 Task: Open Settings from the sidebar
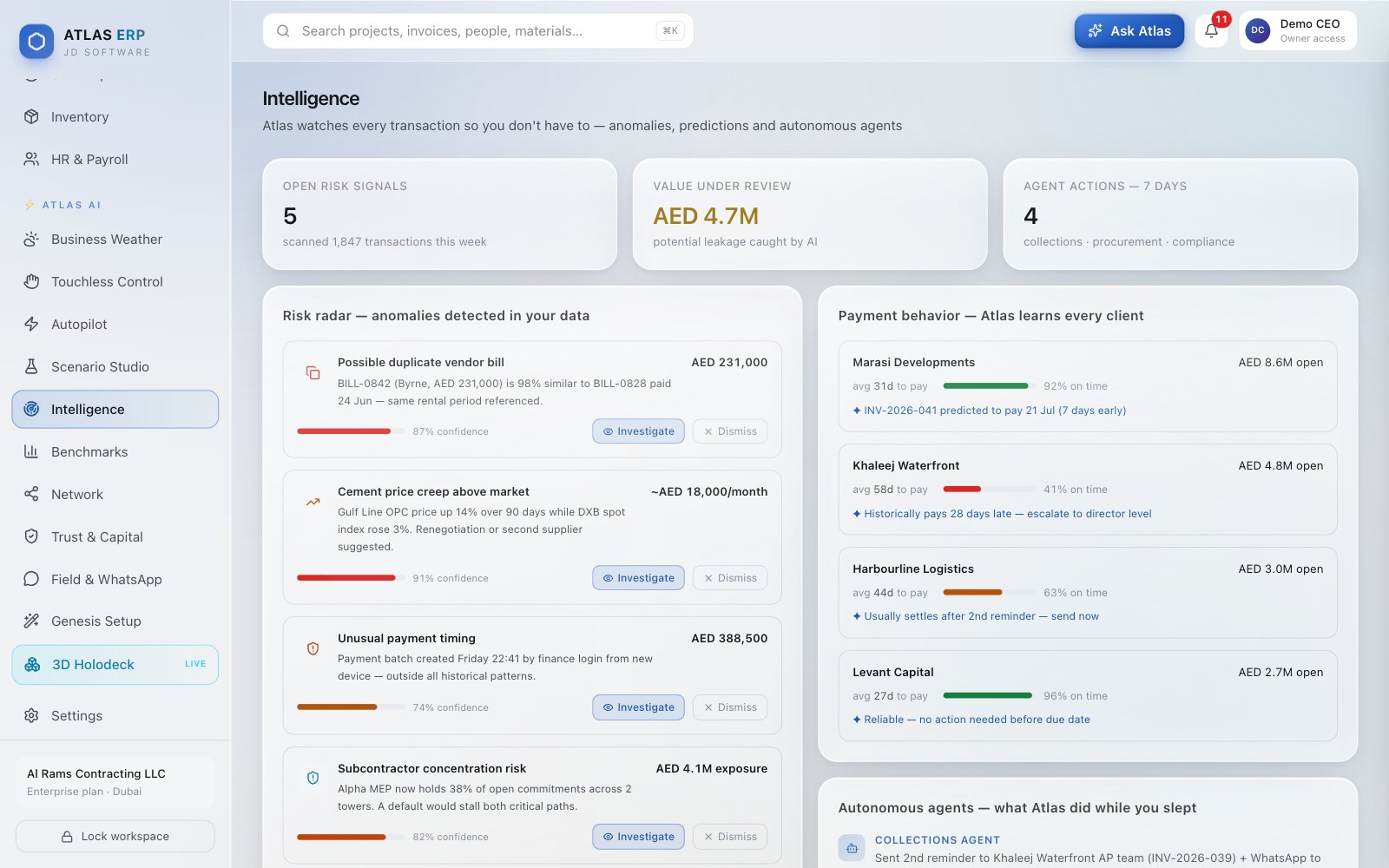pos(115,716)
